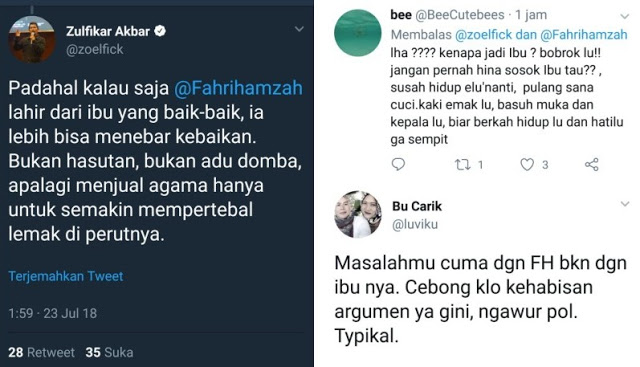Expand the chevron on Bu Carik's tweet

(624, 204)
